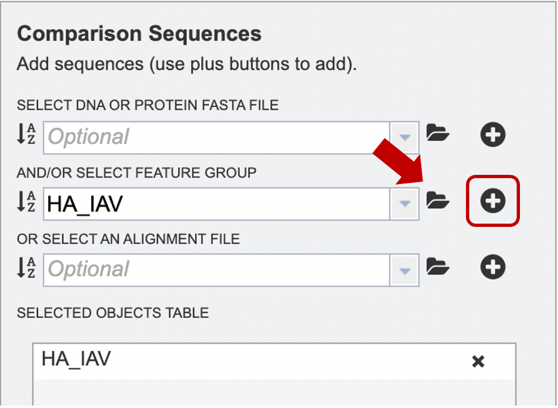Browse workspace folder for feature group
The width and height of the screenshot is (558, 408).
[x=438, y=200]
